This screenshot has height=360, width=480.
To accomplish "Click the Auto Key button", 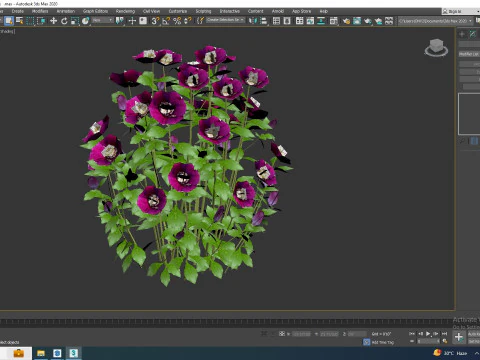I will 474,334.
